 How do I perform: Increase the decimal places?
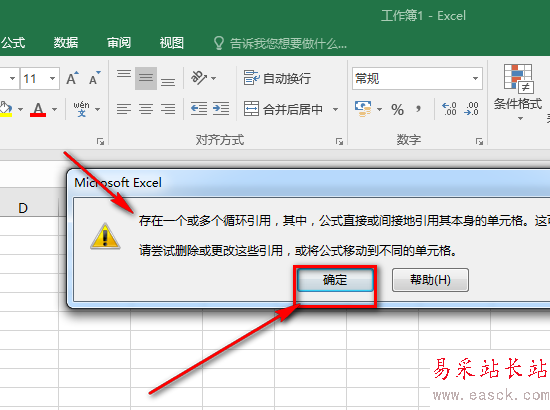[x=449, y=109]
